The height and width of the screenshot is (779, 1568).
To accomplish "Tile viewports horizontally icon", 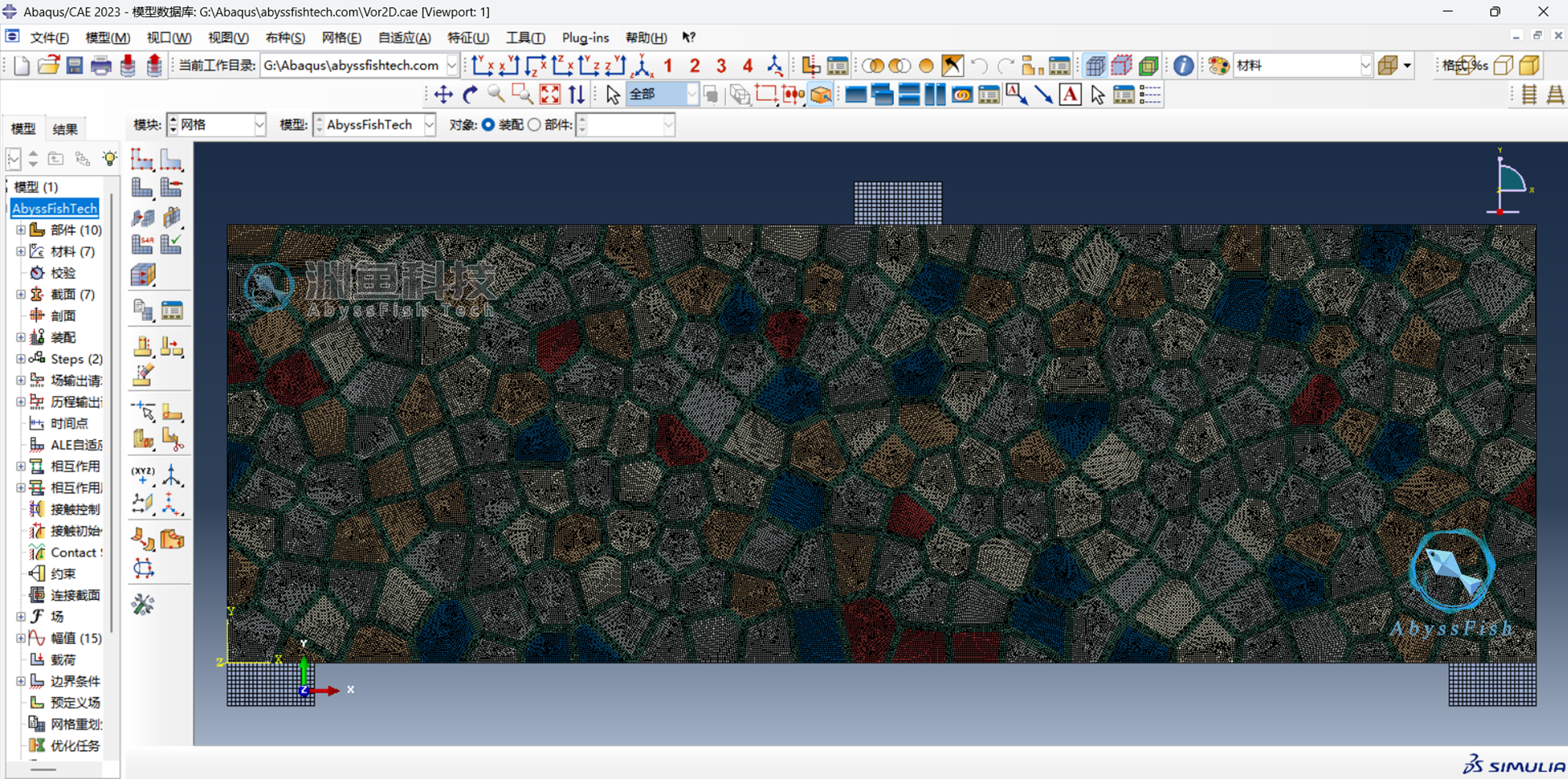I will tap(909, 95).
